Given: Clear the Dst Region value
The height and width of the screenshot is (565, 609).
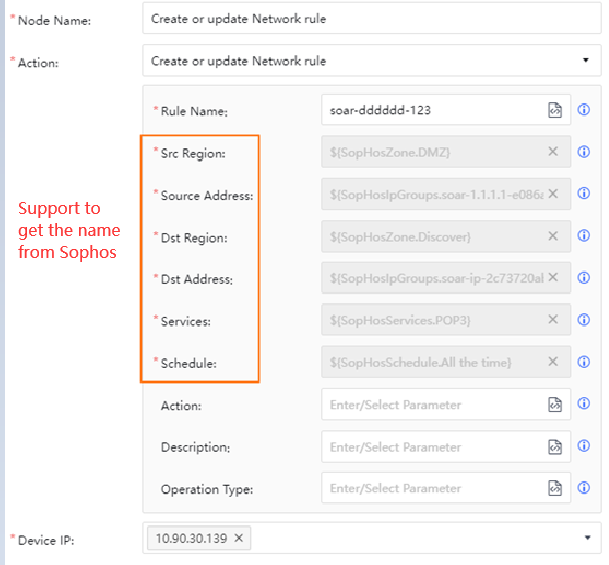Looking at the screenshot, I should (x=553, y=237).
